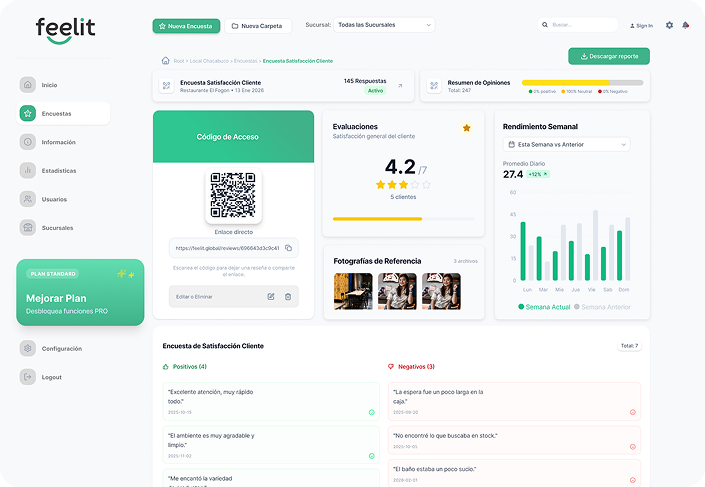
Task: Click the trash delete icon under QR code
Action: pos(288,296)
